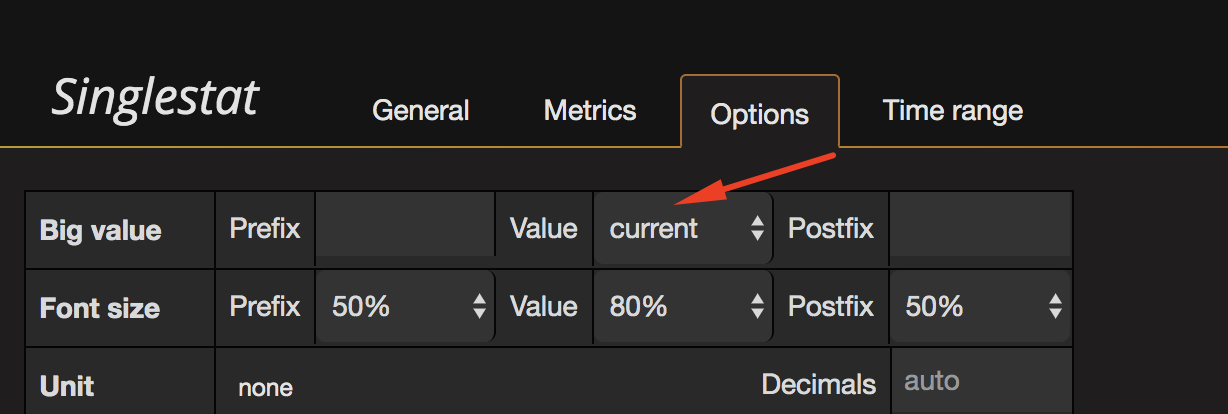Open the Value dropdown showing current
The image size is (1228, 414).
[683, 228]
